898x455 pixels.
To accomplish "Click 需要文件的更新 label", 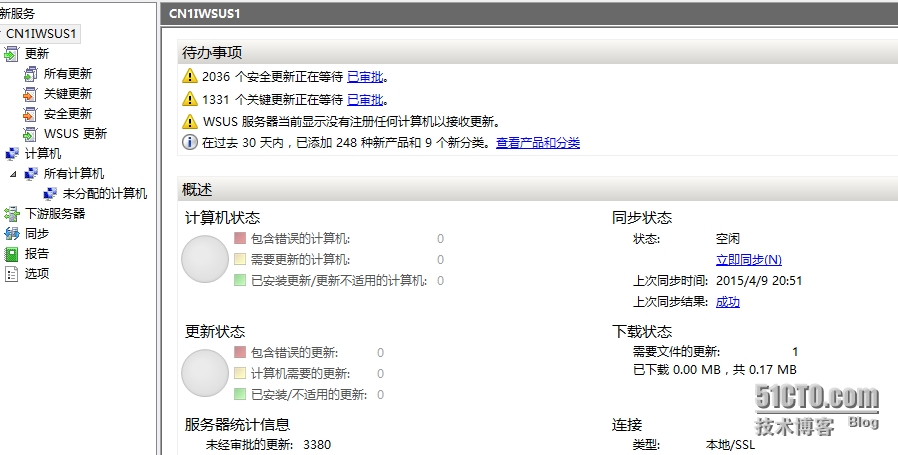I will click(676, 352).
